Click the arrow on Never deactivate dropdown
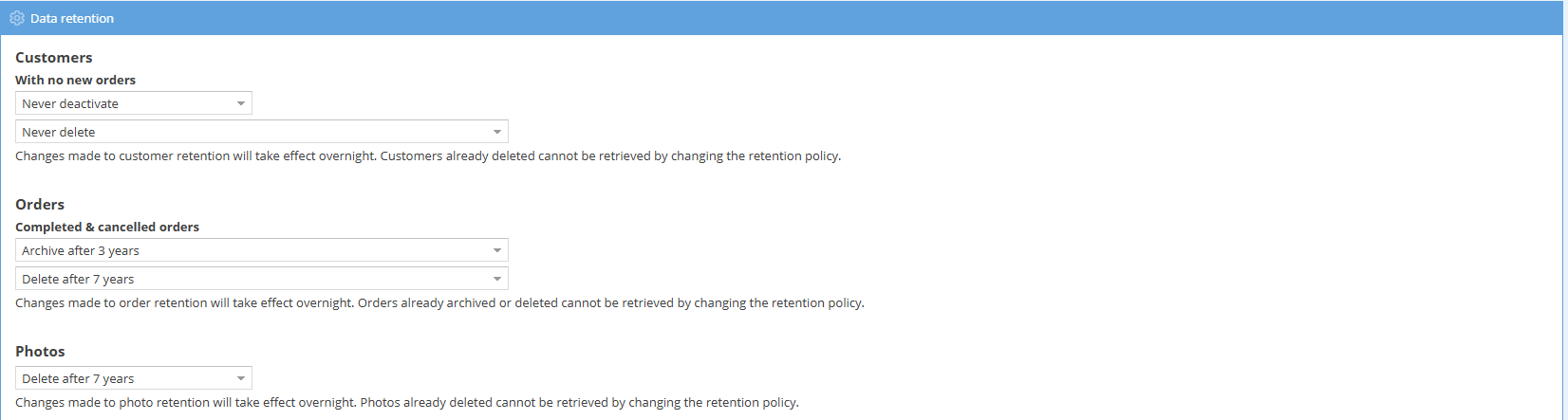Image resolution: width=1568 pixels, height=420 pixels. tap(241, 103)
